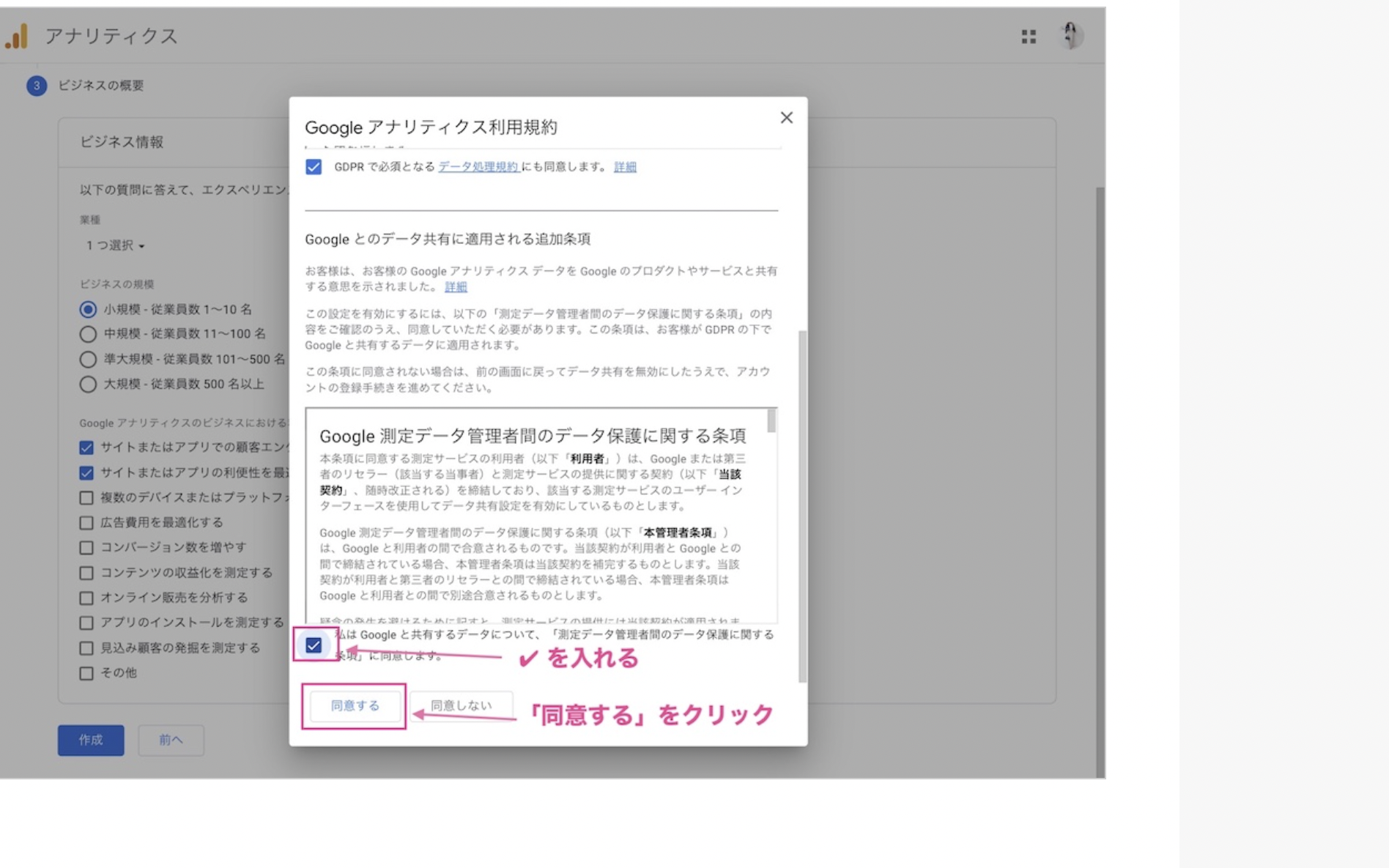Close the 利用規約 dialog with X
Screen dimensions: 1389x868
pos(786,117)
